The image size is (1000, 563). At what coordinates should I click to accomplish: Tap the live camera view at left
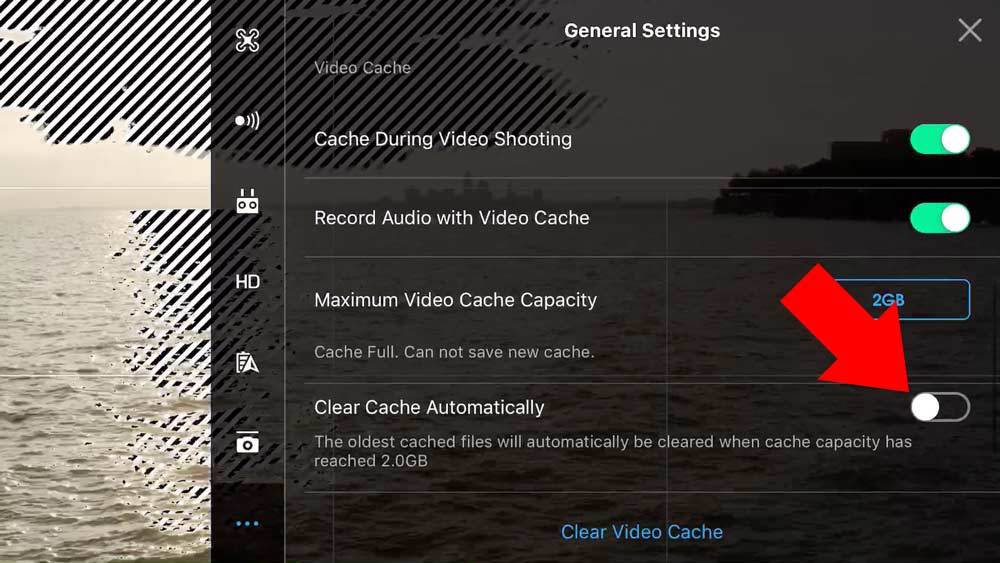click(105, 281)
